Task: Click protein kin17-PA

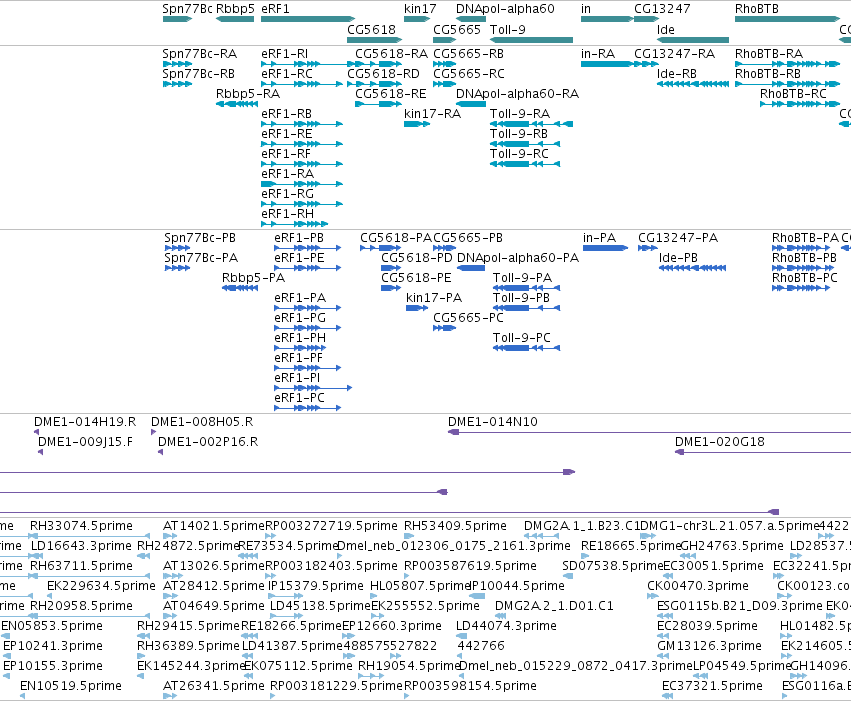Action: tap(434, 298)
